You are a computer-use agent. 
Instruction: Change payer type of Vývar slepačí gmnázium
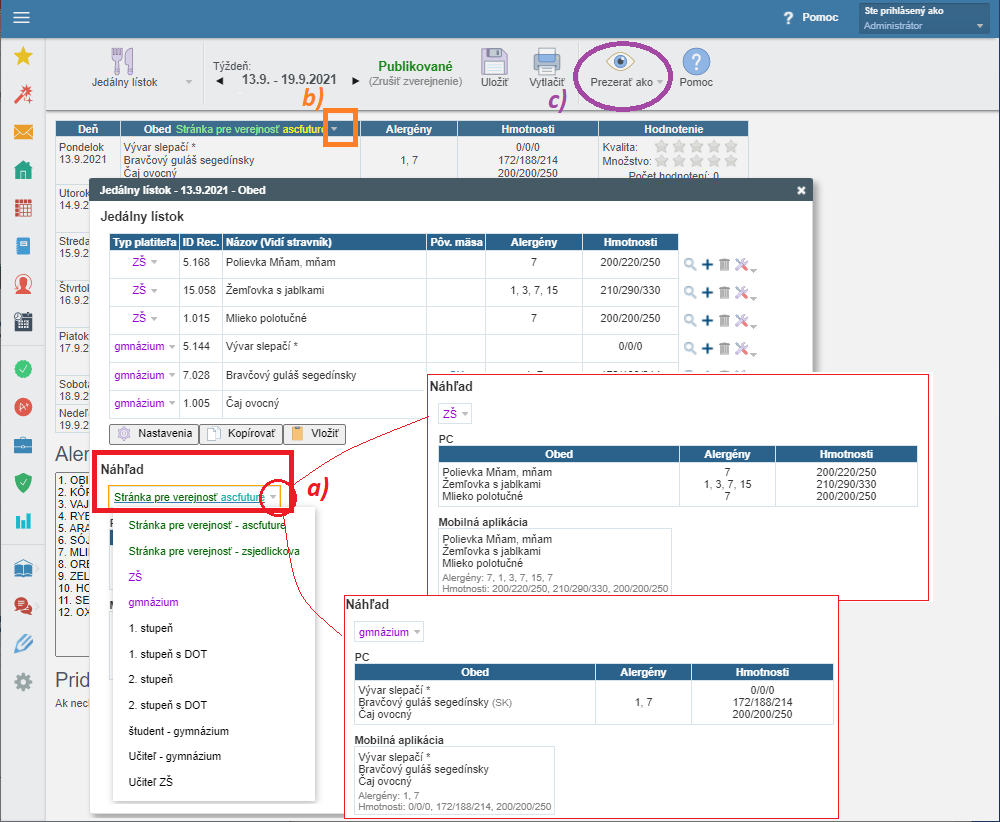point(145,346)
